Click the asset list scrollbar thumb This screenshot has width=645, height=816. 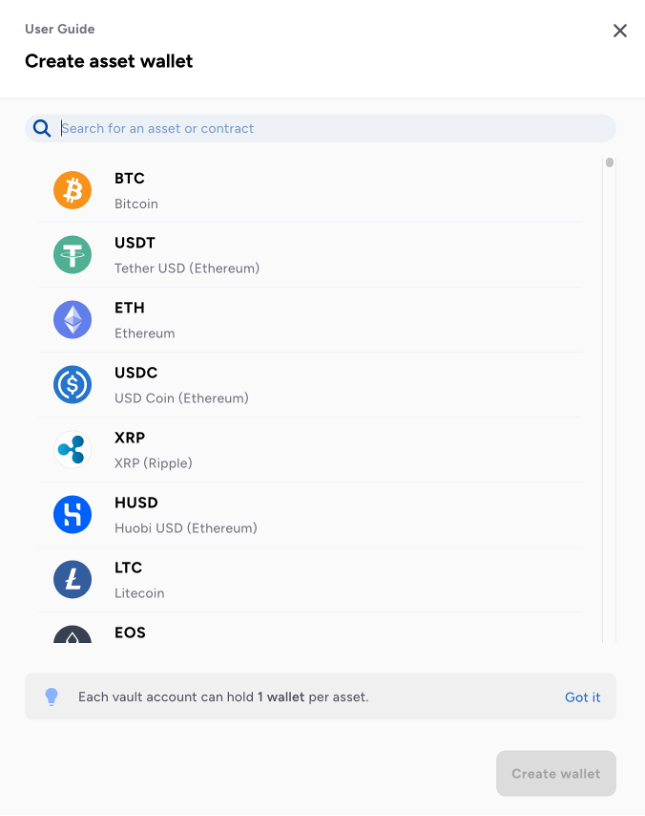[609, 162]
